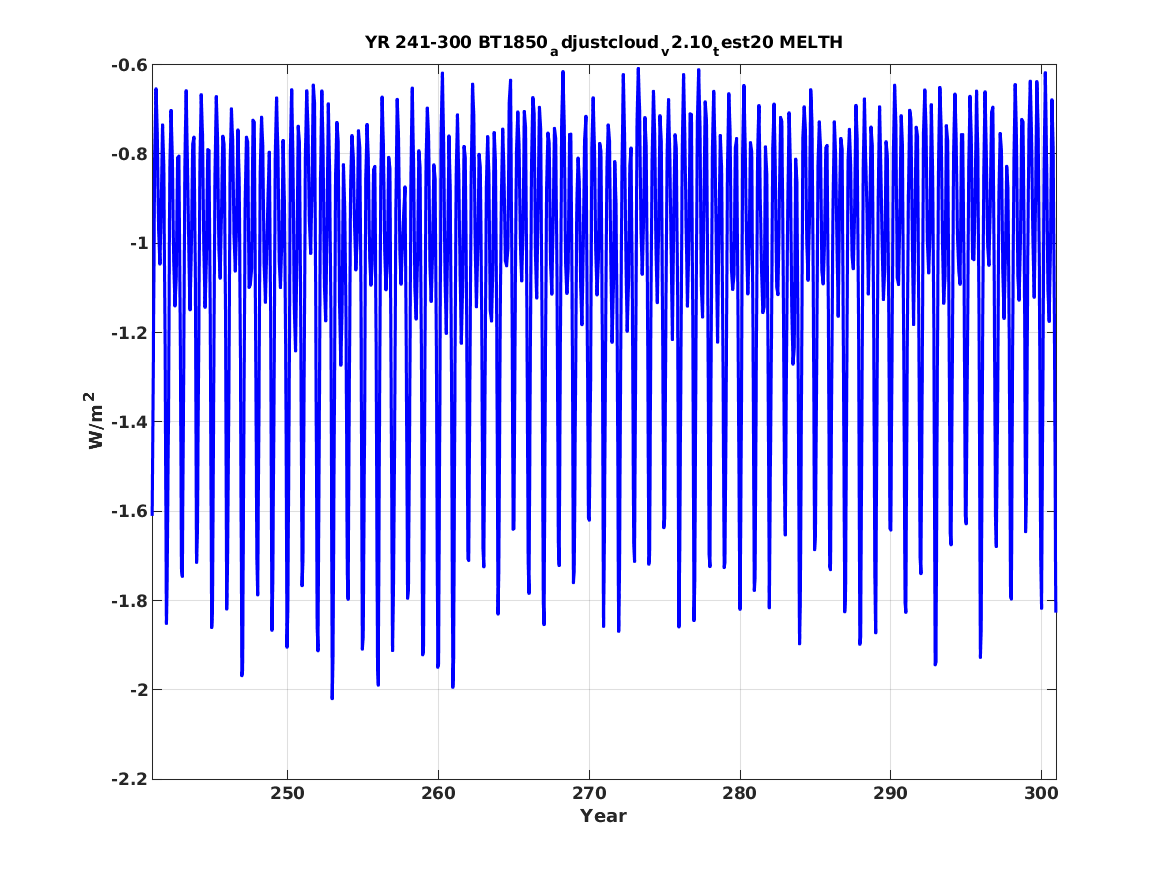Click the x-axis tick label 290
This screenshot has width=1167, height=875.
click(890, 793)
